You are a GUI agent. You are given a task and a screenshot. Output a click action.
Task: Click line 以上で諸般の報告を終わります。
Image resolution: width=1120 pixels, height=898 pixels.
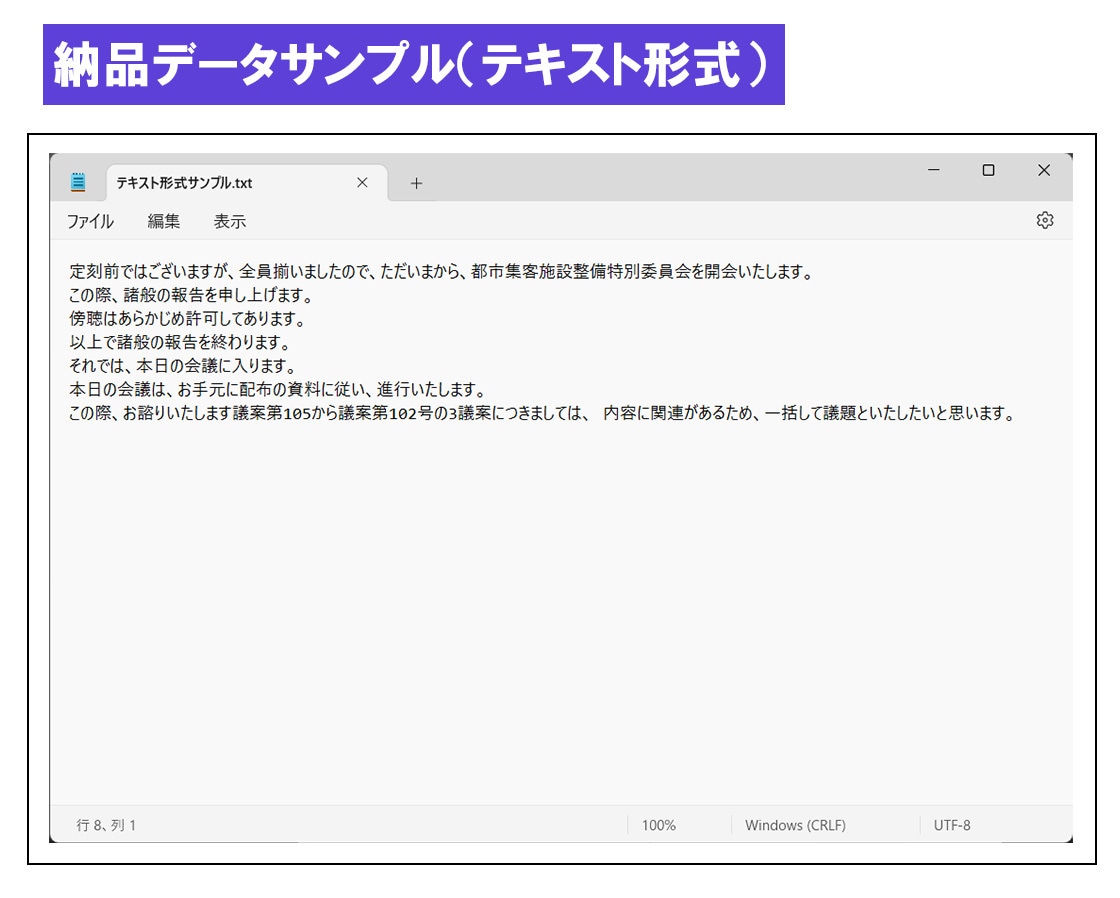pyautogui.click(x=179, y=342)
